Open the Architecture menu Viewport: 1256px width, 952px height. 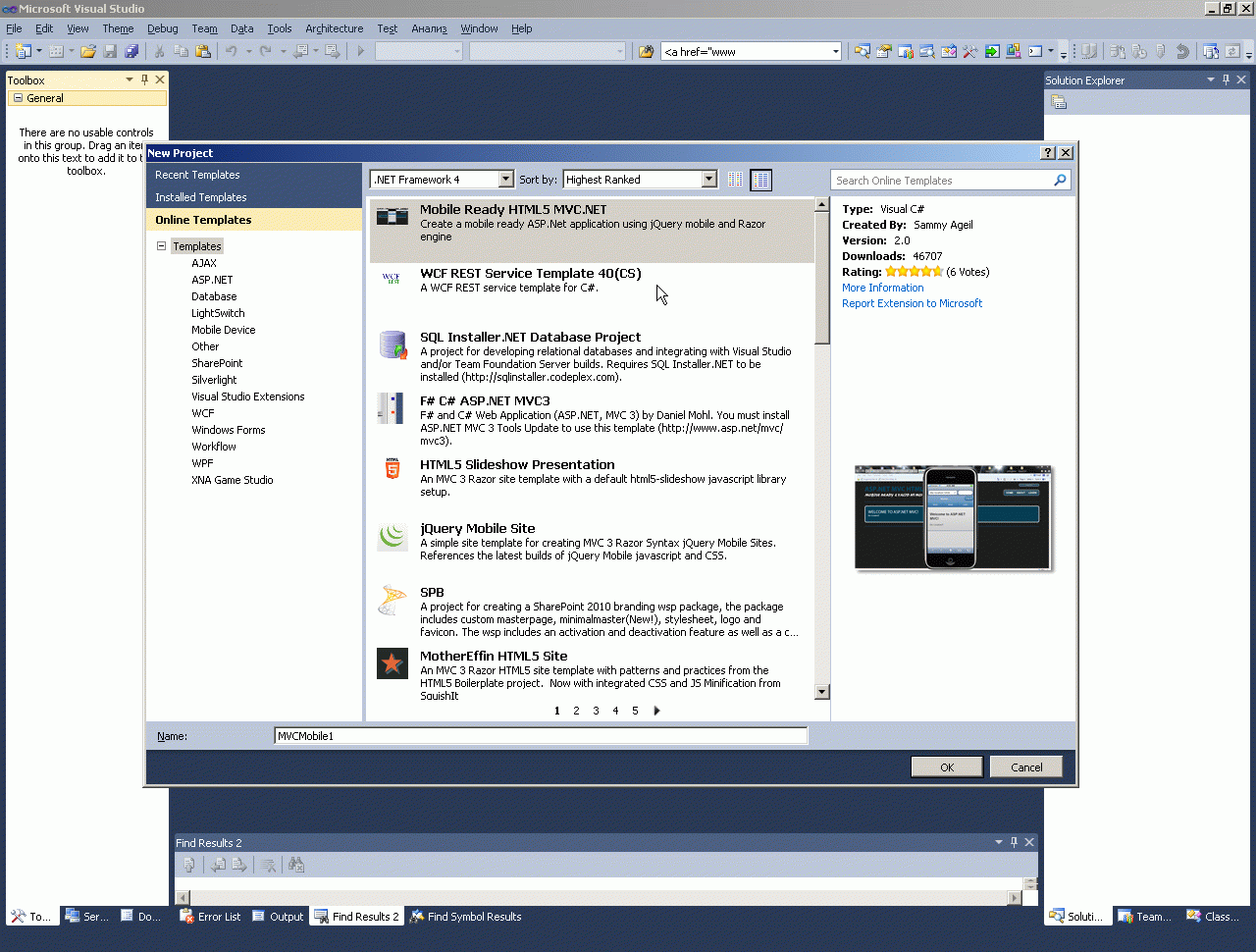(x=334, y=28)
